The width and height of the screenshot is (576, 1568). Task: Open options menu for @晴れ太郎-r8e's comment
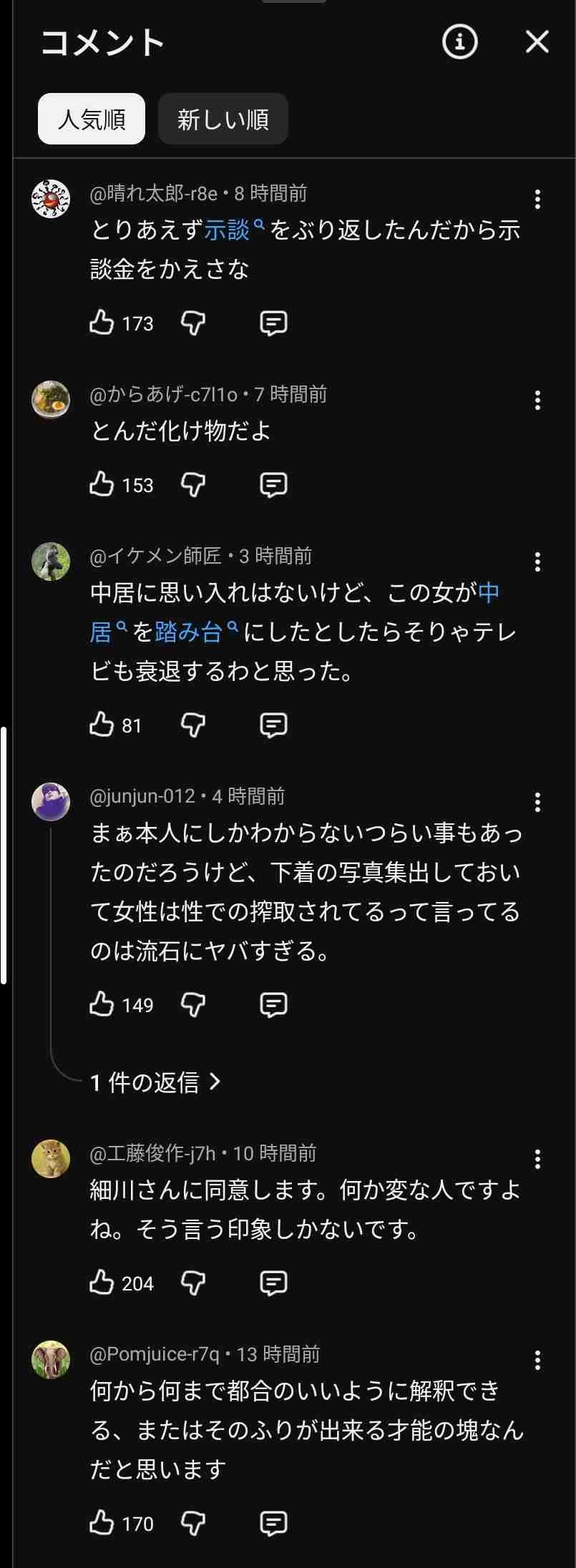pyautogui.click(x=537, y=200)
